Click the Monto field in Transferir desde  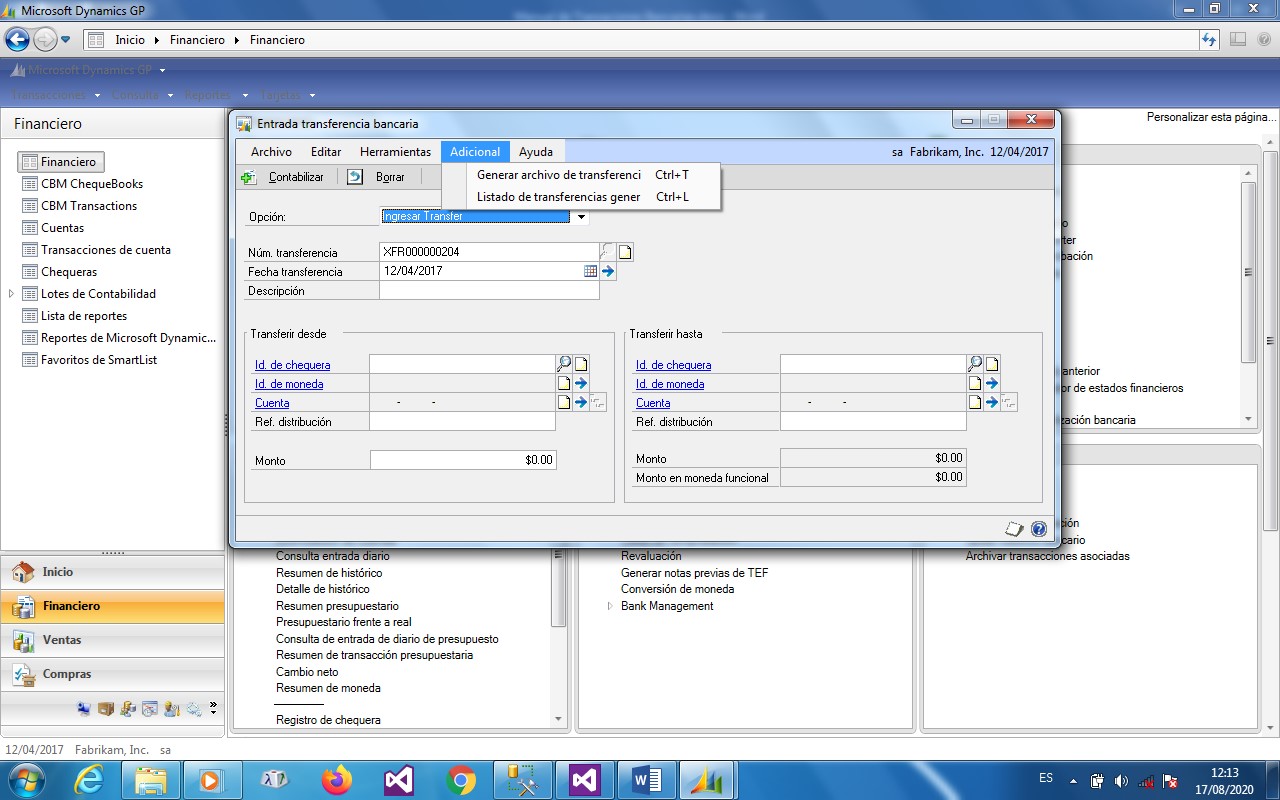pos(463,460)
